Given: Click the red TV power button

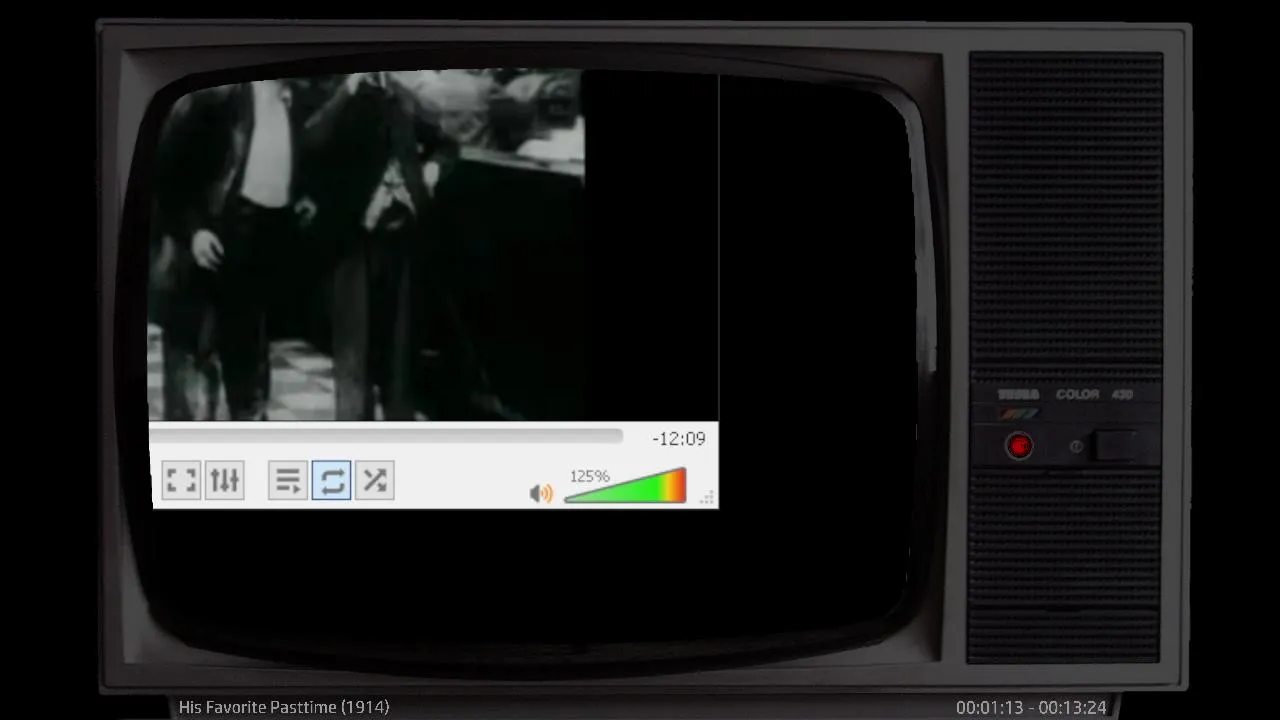Looking at the screenshot, I should coord(1019,445).
